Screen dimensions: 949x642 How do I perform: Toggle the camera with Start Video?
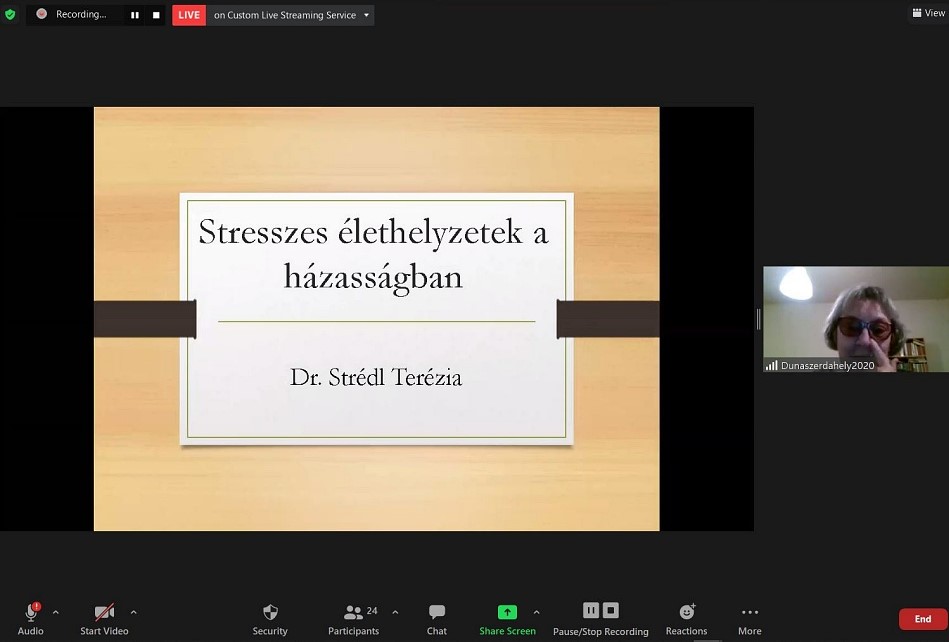pos(104,612)
